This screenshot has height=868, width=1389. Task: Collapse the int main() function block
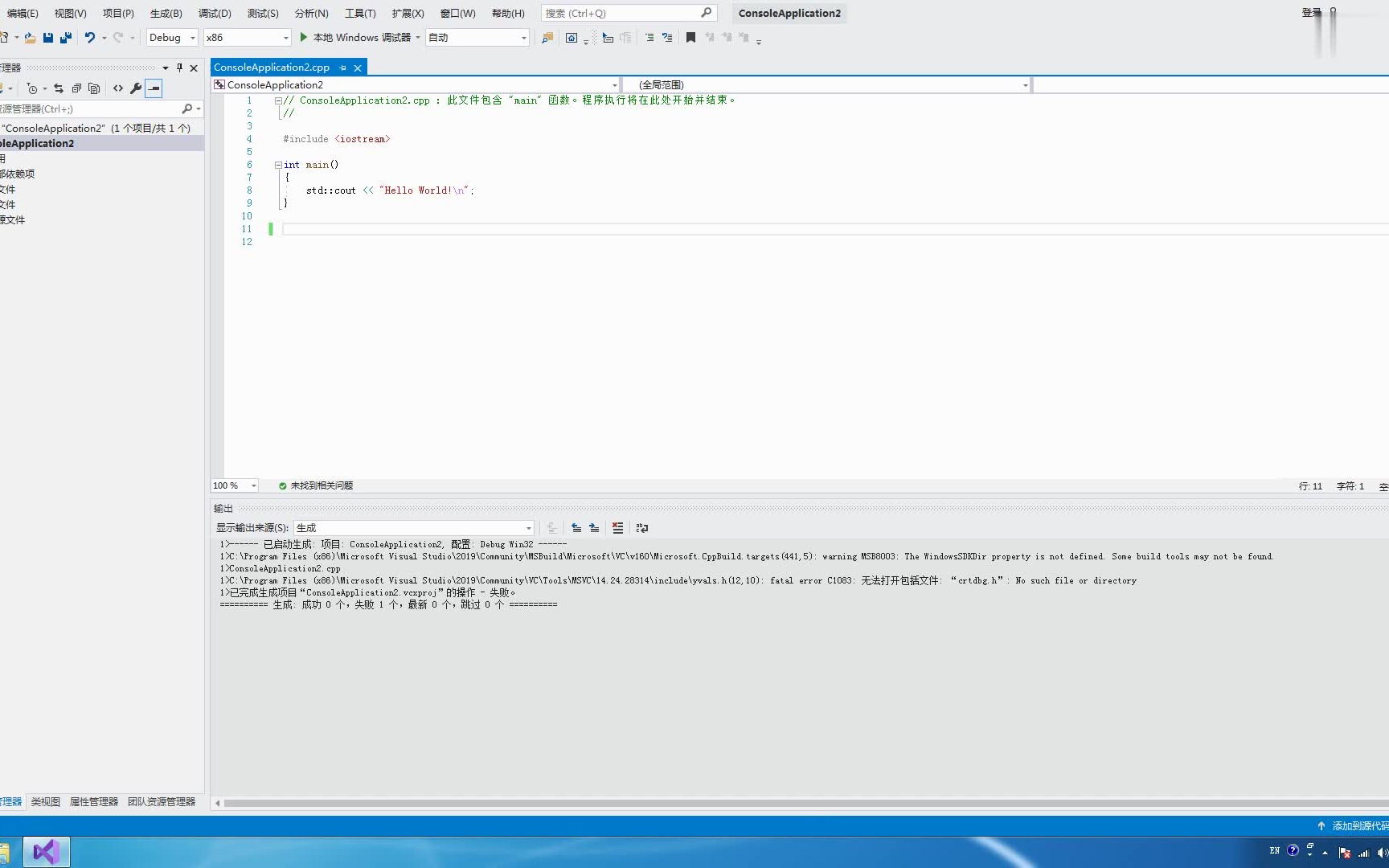coord(278,165)
